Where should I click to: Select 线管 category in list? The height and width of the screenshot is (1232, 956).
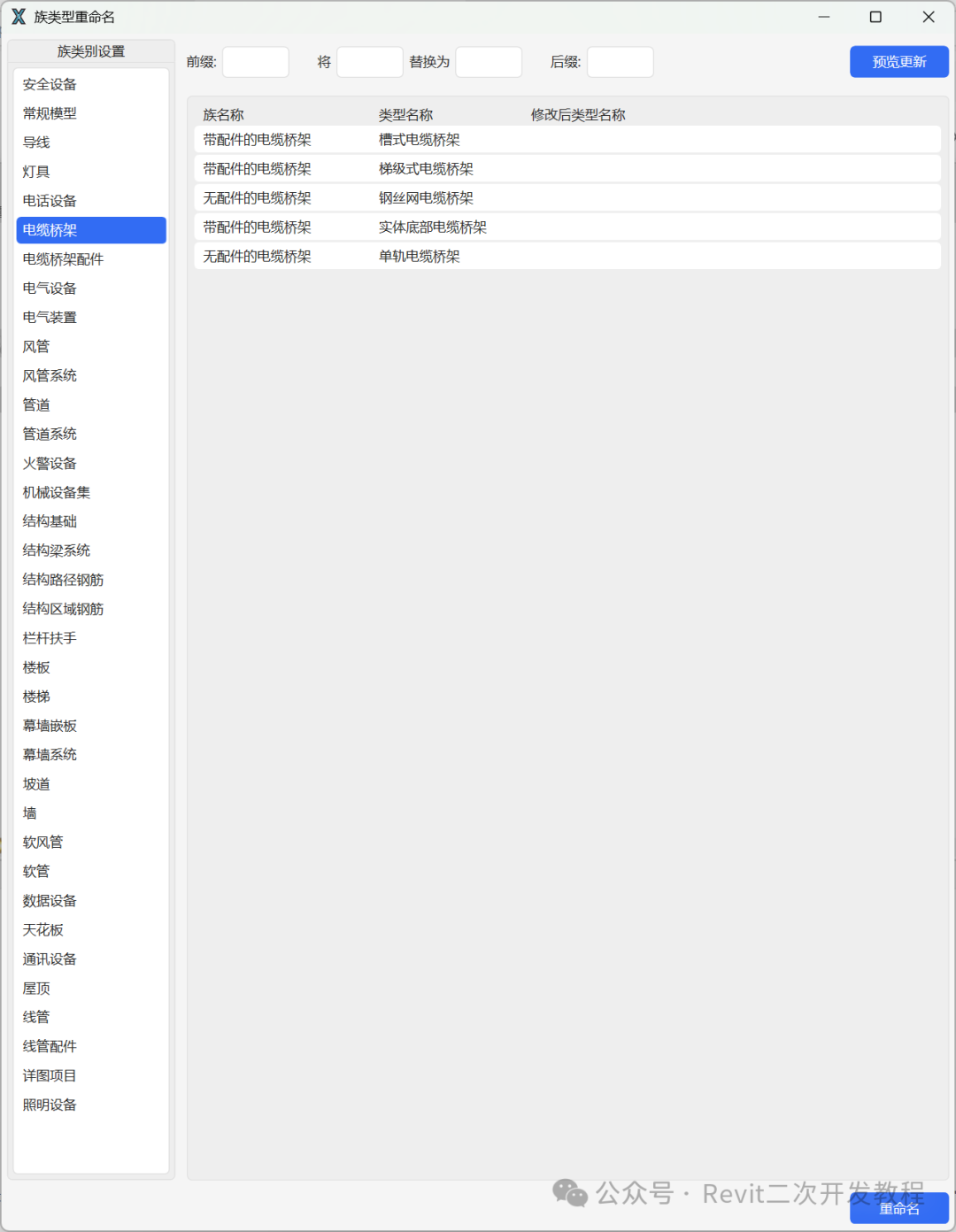91,1018
